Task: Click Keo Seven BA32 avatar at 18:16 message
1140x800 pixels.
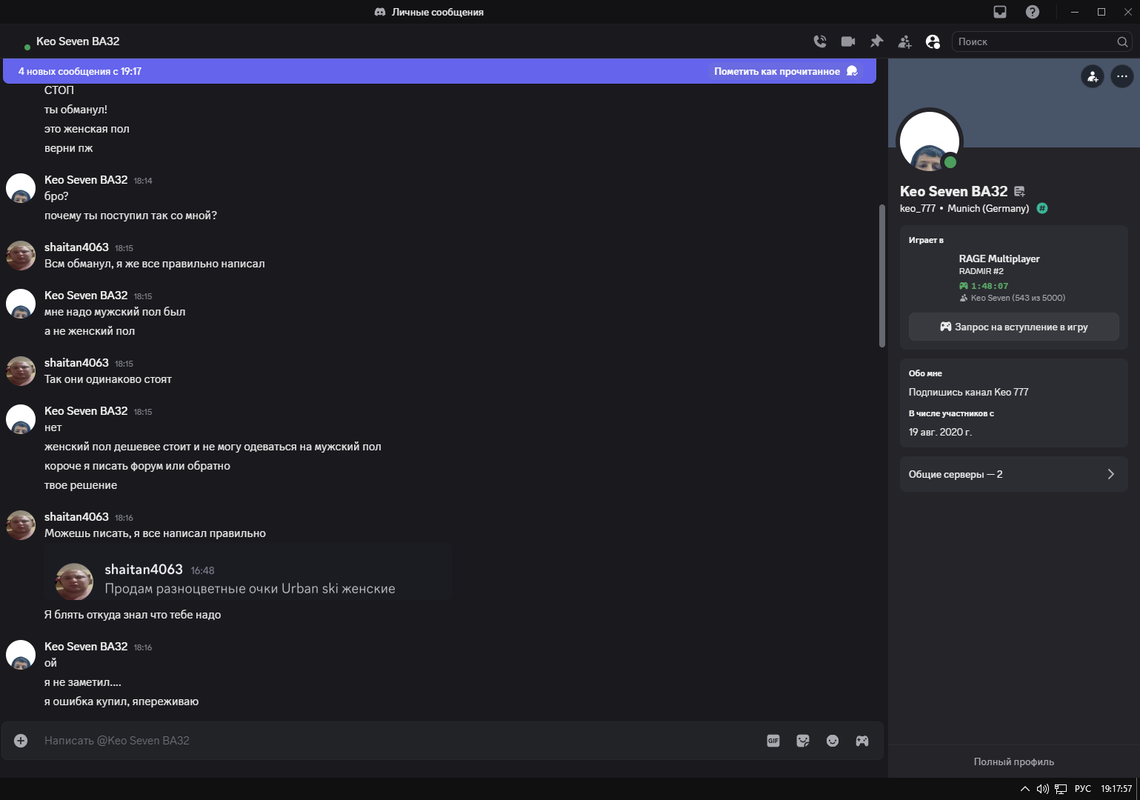Action: coord(20,655)
